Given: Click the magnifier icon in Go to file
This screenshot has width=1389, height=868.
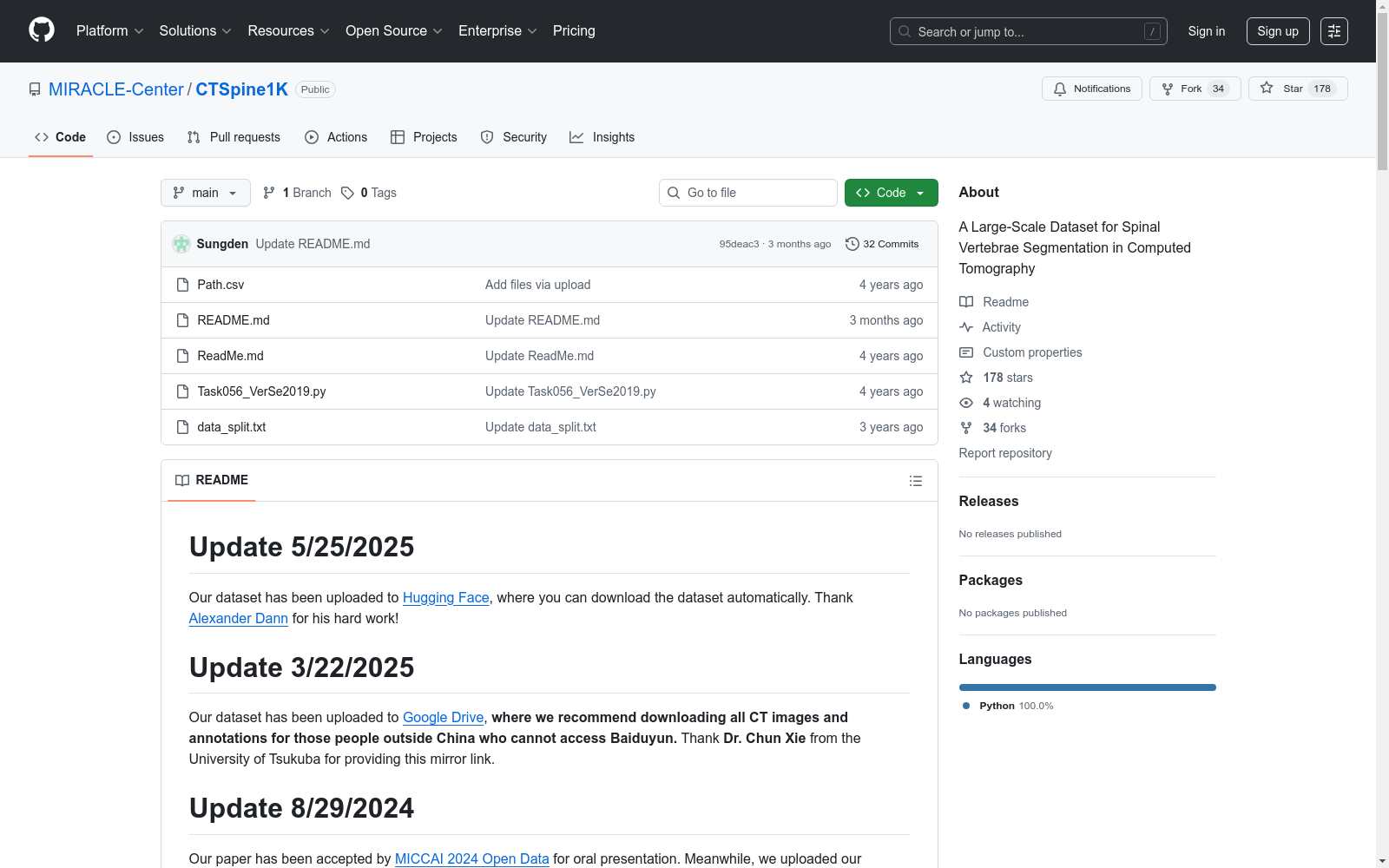Looking at the screenshot, I should pyautogui.click(x=674, y=193).
